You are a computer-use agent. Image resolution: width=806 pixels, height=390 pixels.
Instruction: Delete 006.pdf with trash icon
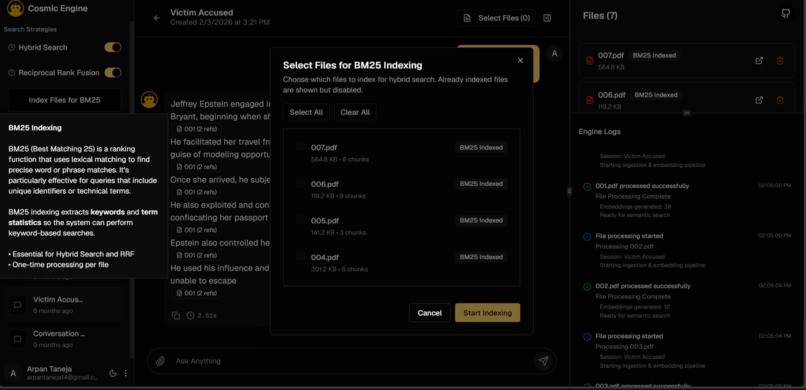780,100
